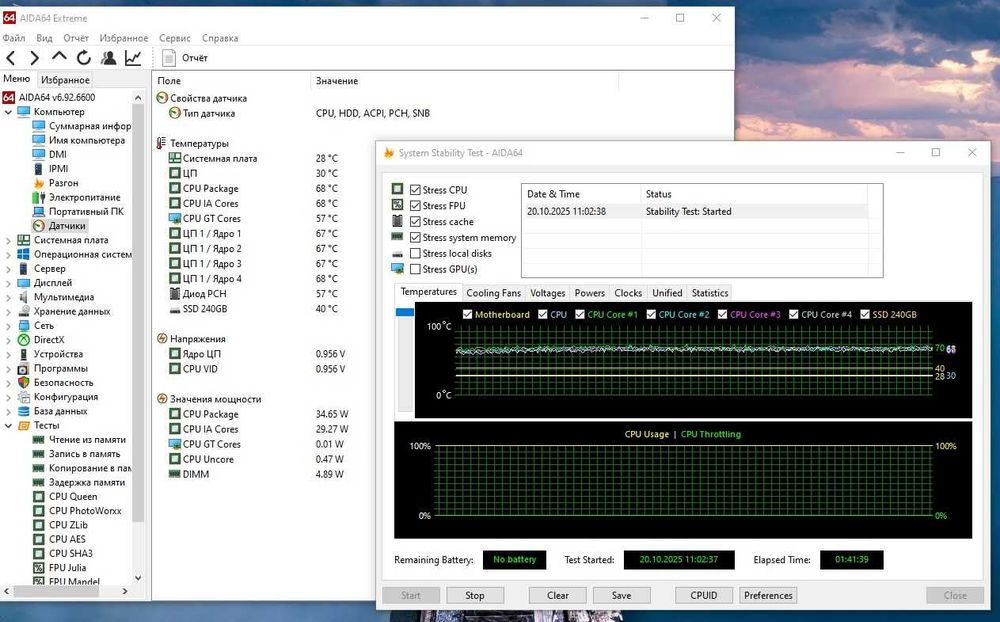This screenshot has width=1000, height=622.
Task: Refresh using the circular arrow toolbar icon
Action: pyautogui.click(x=84, y=58)
